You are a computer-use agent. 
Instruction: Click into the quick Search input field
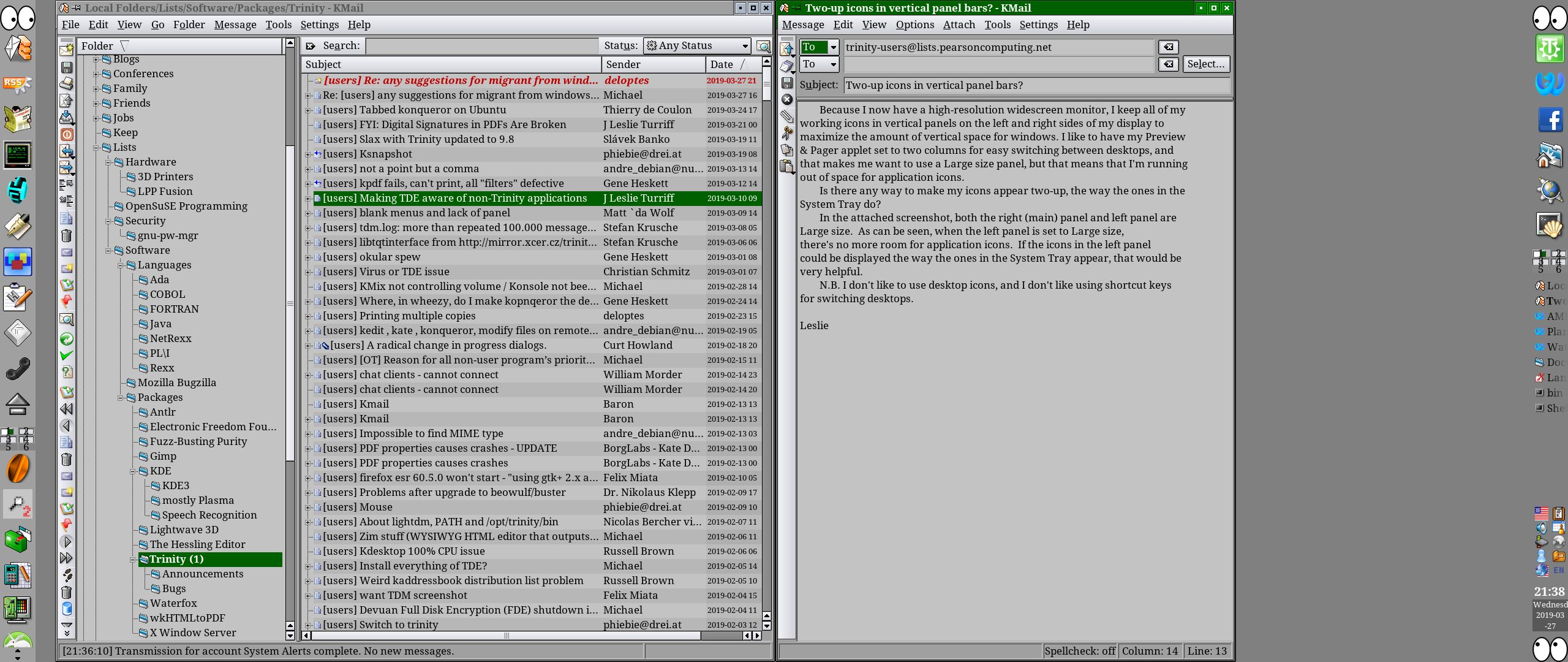tap(481, 46)
